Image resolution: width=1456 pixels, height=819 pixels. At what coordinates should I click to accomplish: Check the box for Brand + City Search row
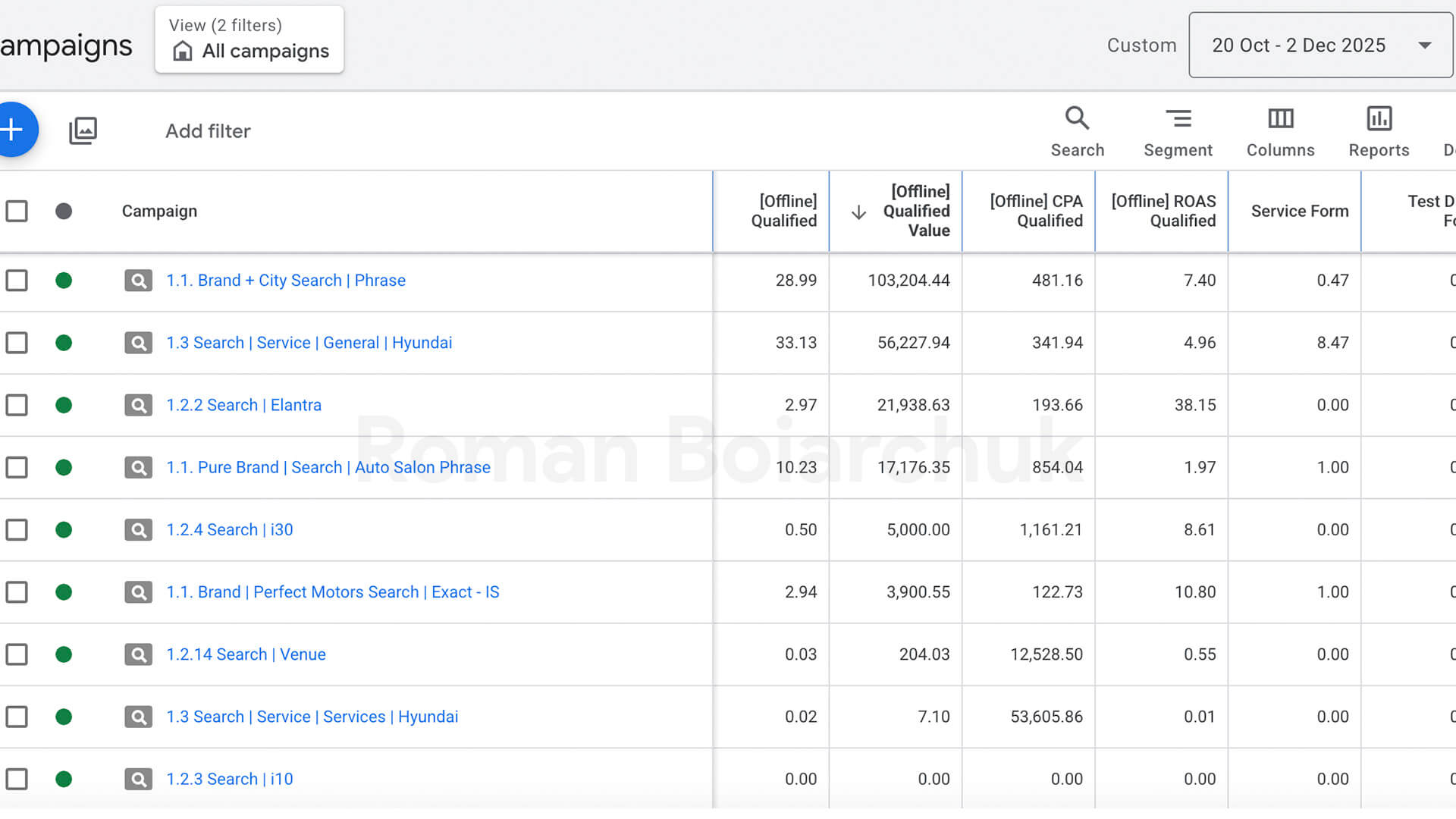coord(17,281)
